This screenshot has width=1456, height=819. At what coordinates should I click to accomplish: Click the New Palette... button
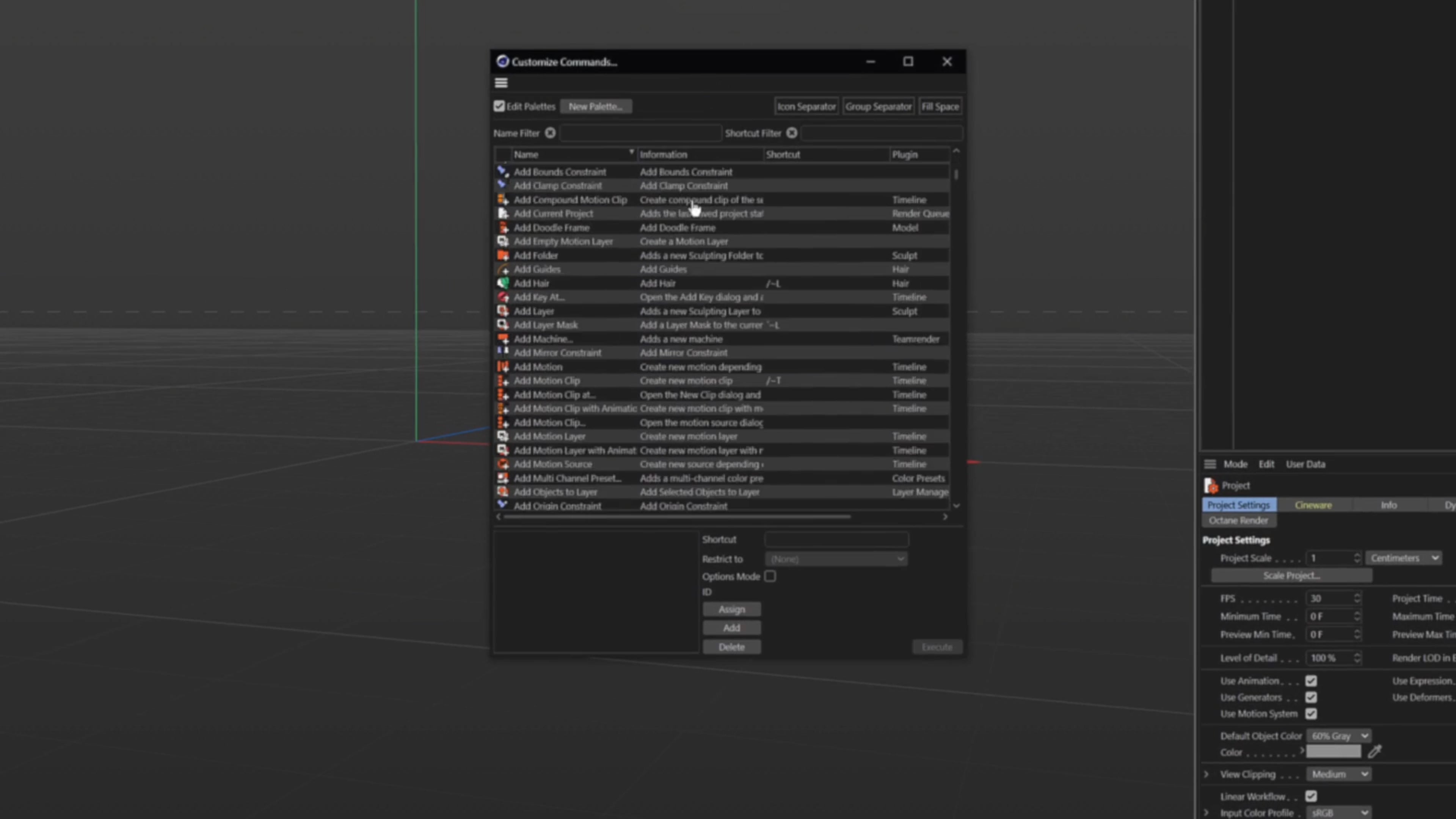pos(596,106)
